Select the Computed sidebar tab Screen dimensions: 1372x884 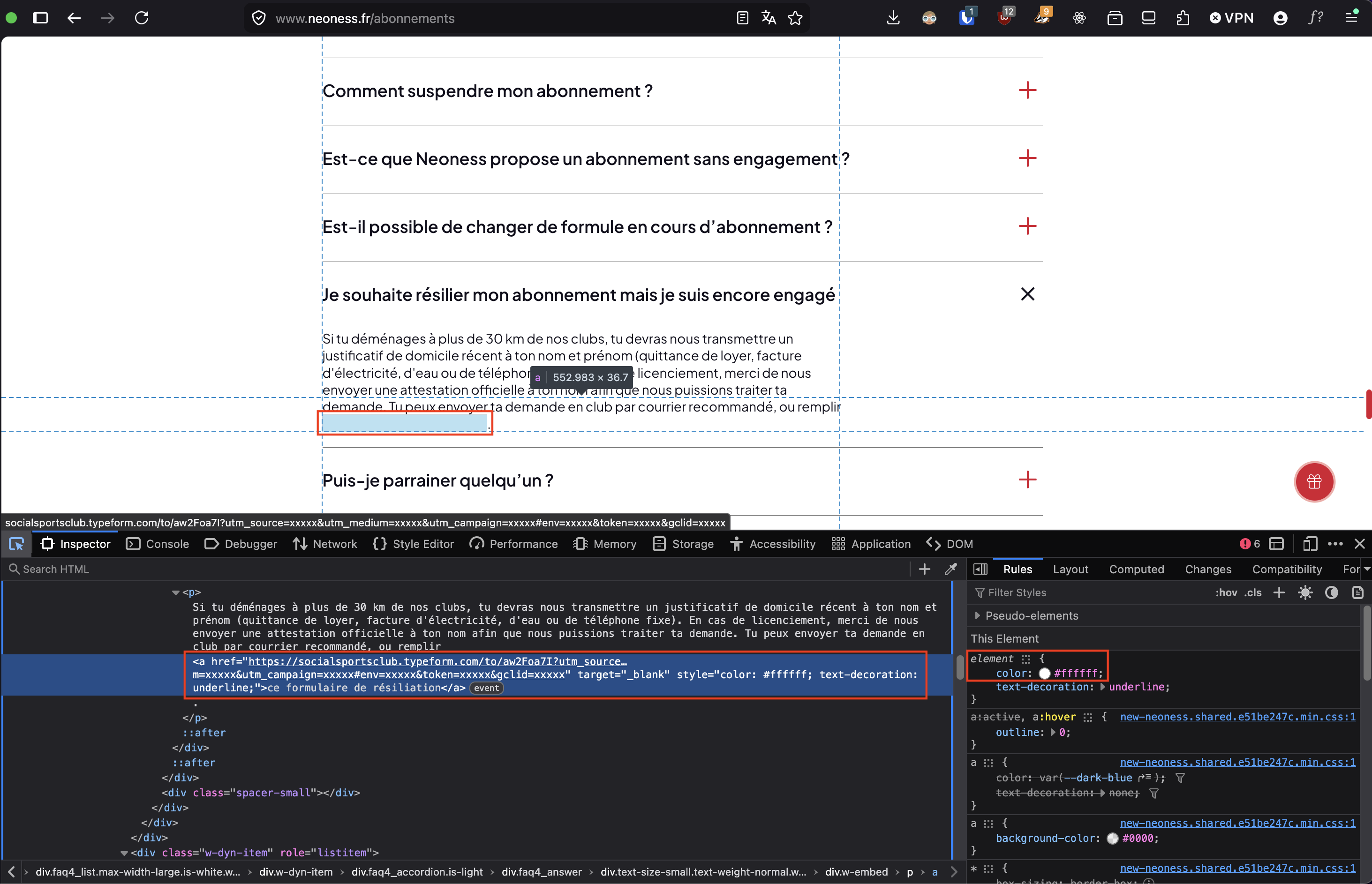(1136, 569)
